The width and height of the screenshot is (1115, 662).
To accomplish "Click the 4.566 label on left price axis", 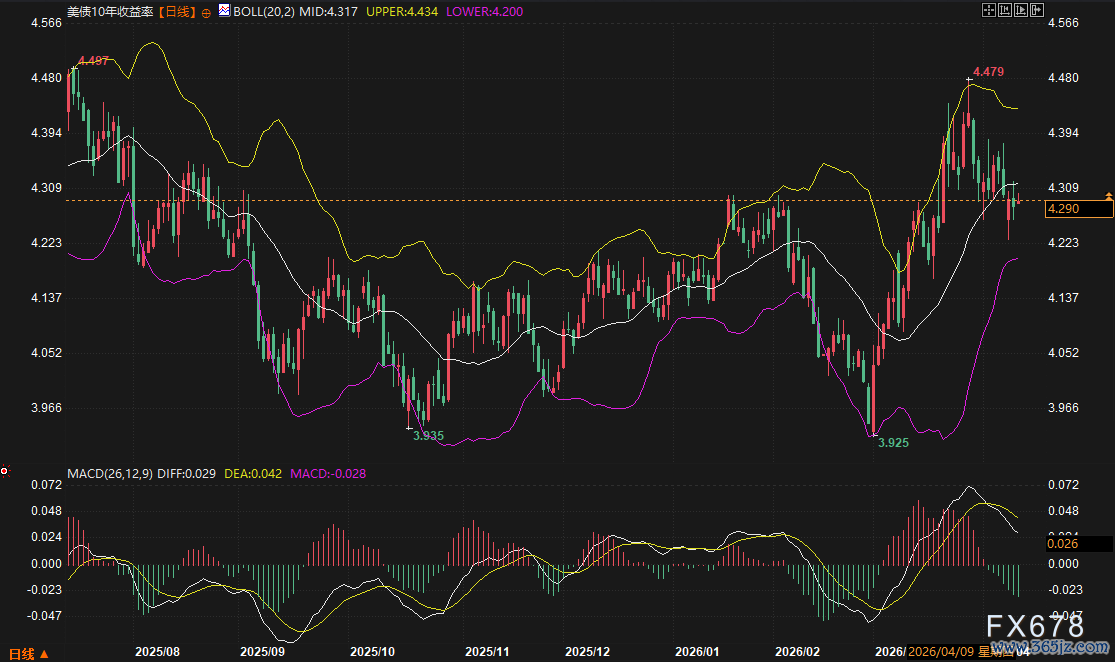I will pos(46,23).
